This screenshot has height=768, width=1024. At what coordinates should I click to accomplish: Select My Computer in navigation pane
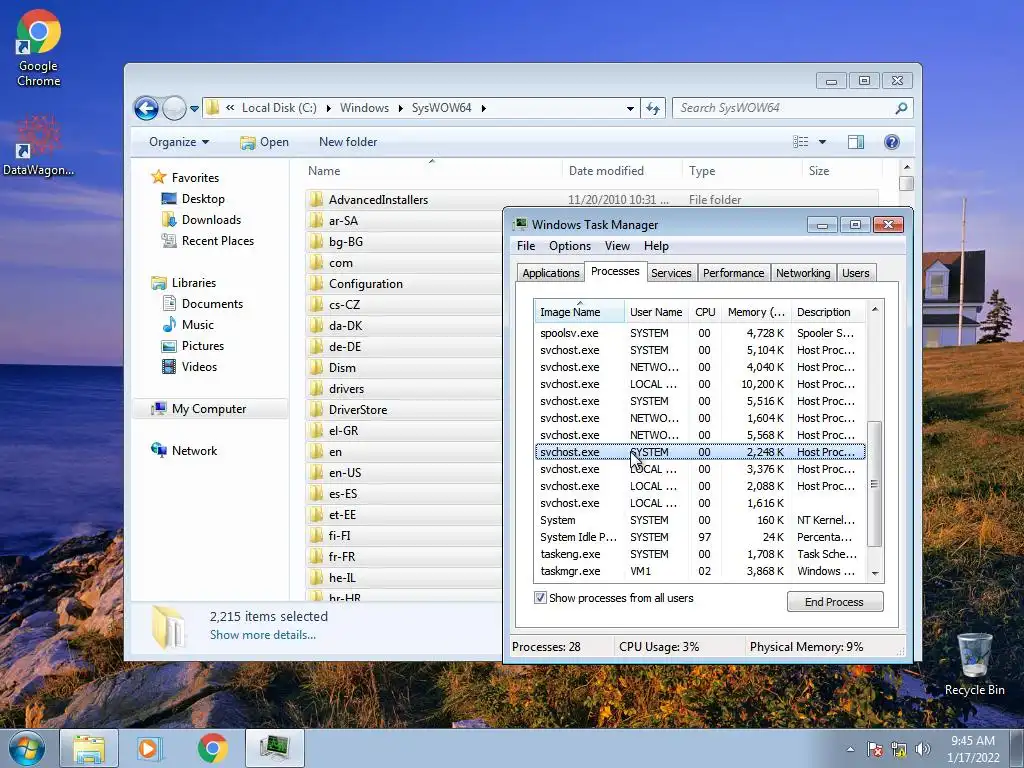(x=209, y=409)
